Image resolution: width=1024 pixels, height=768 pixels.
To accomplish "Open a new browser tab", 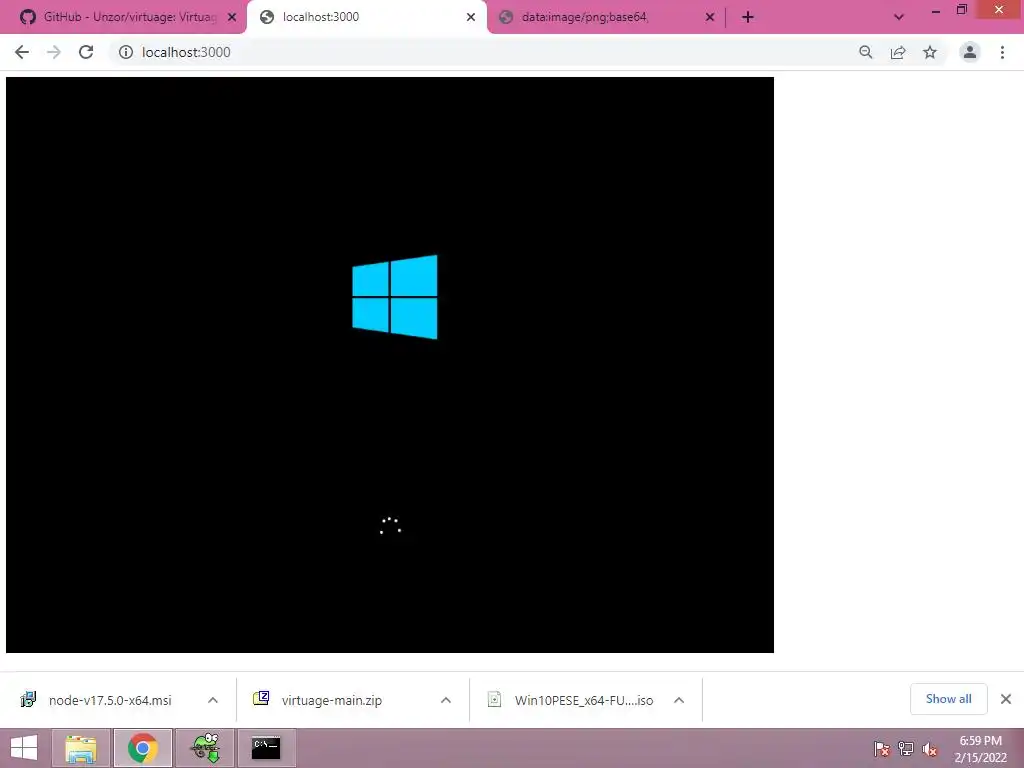I will pyautogui.click(x=748, y=18).
